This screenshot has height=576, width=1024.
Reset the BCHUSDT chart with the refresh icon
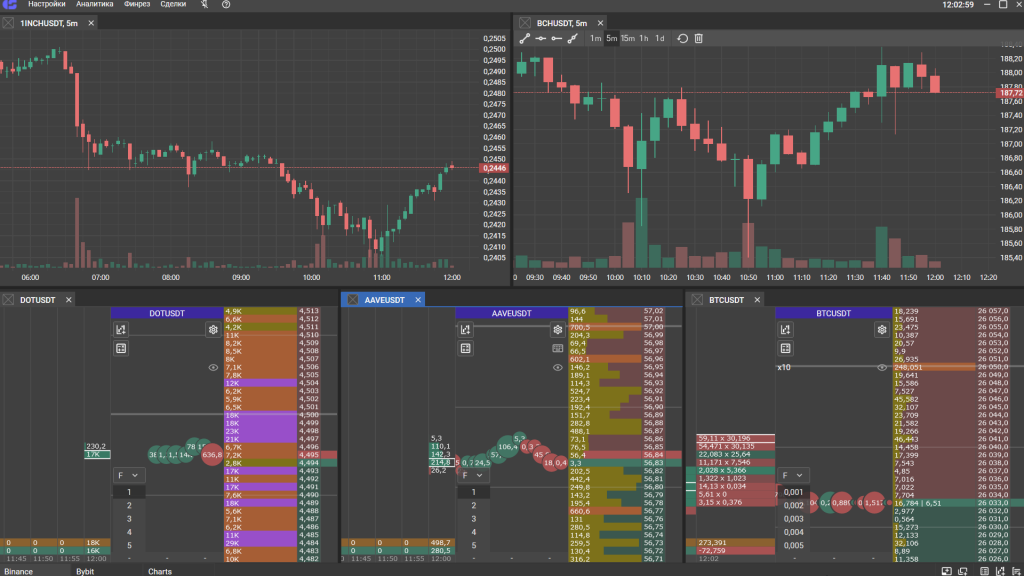pos(683,38)
